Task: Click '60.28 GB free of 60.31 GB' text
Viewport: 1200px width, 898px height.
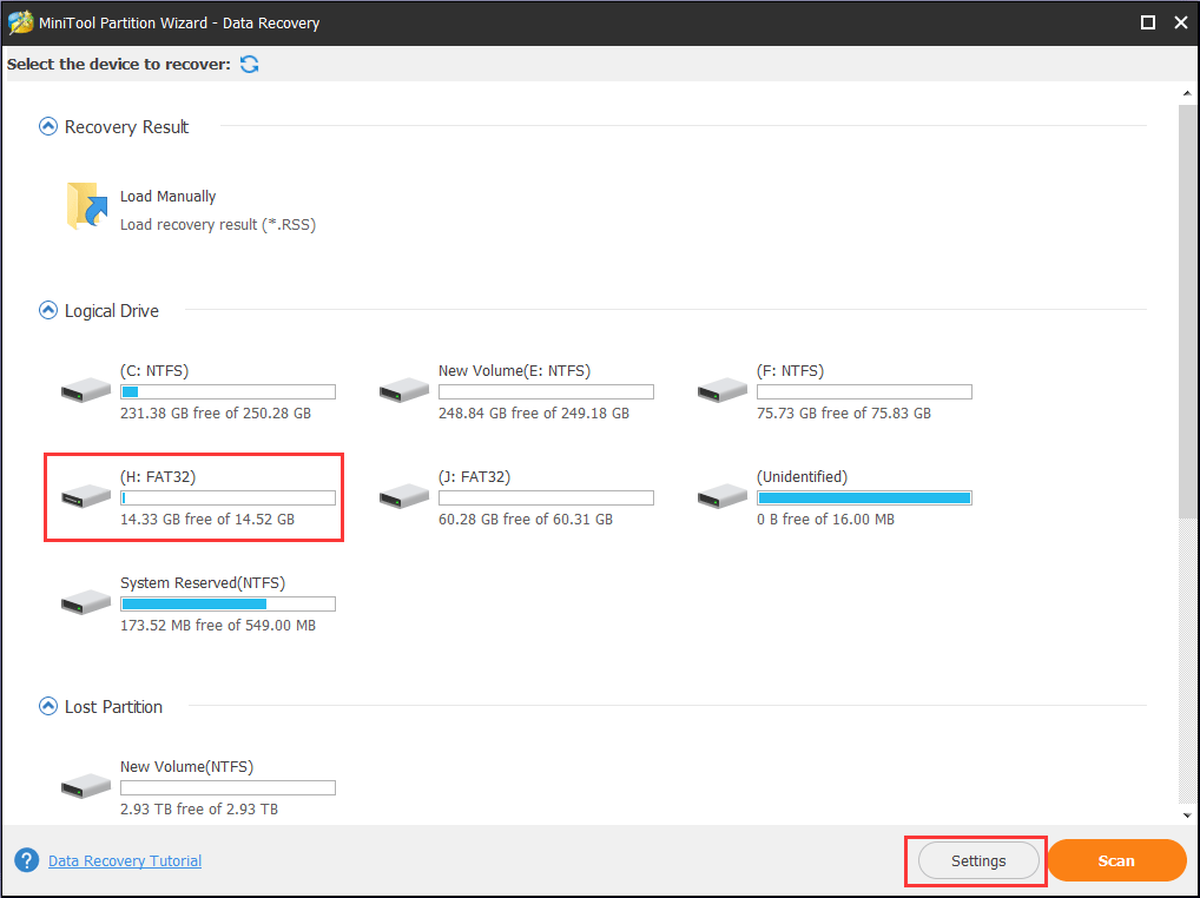Action: (526, 519)
